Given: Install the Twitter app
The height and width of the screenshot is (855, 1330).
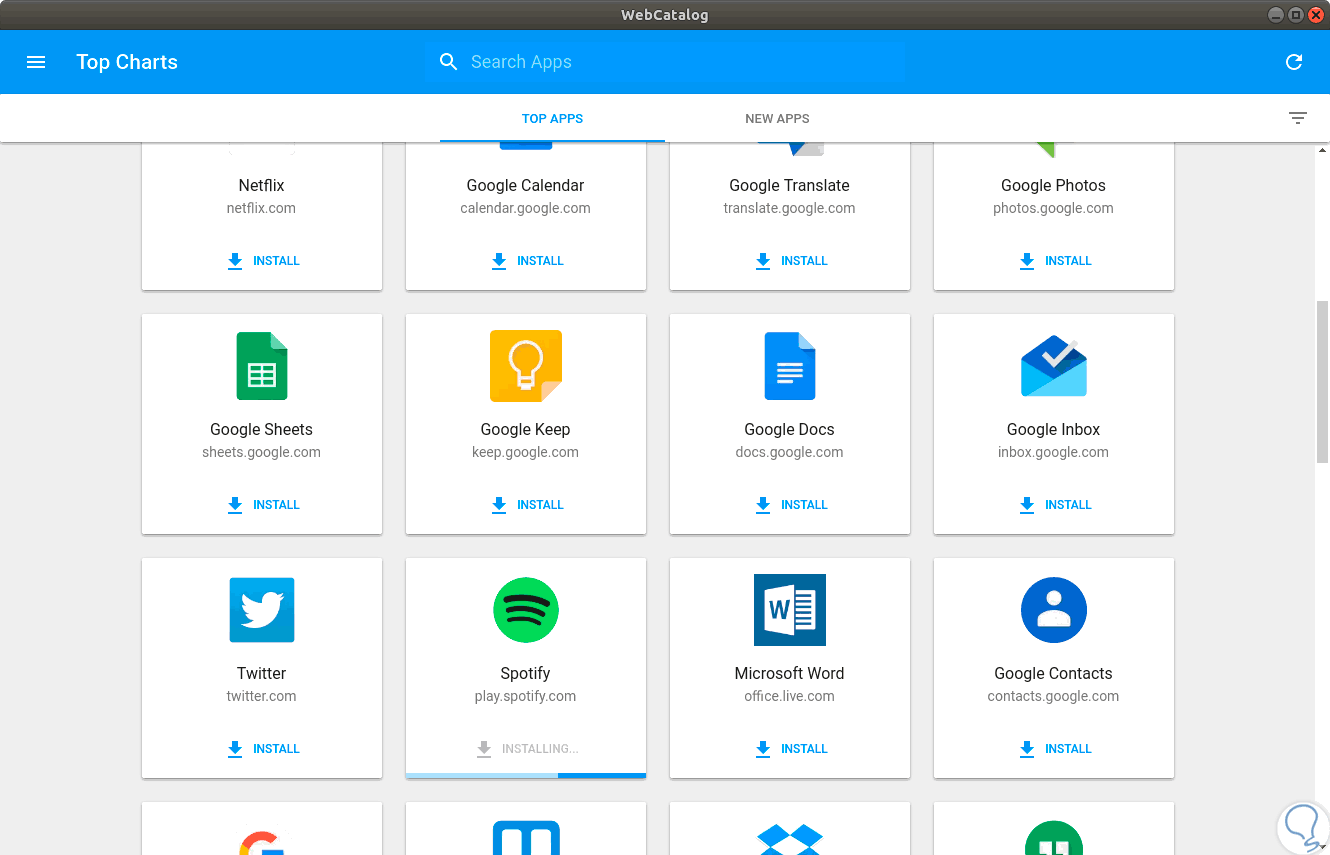Looking at the screenshot, I should (262, 749).
